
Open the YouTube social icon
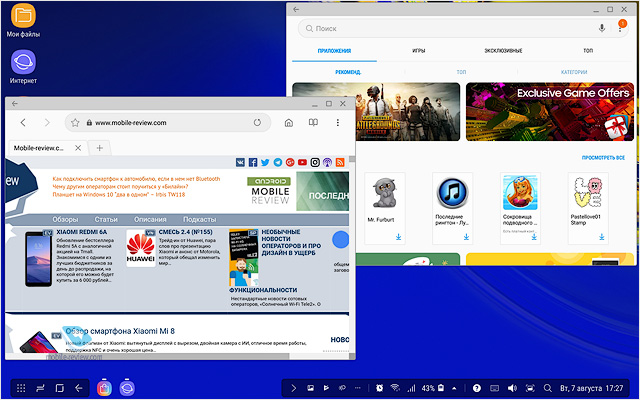(x=302, y=162)
